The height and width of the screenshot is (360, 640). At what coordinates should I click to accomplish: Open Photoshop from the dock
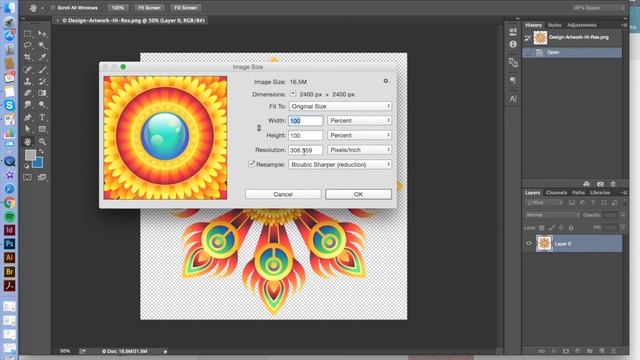coord(9,244)
